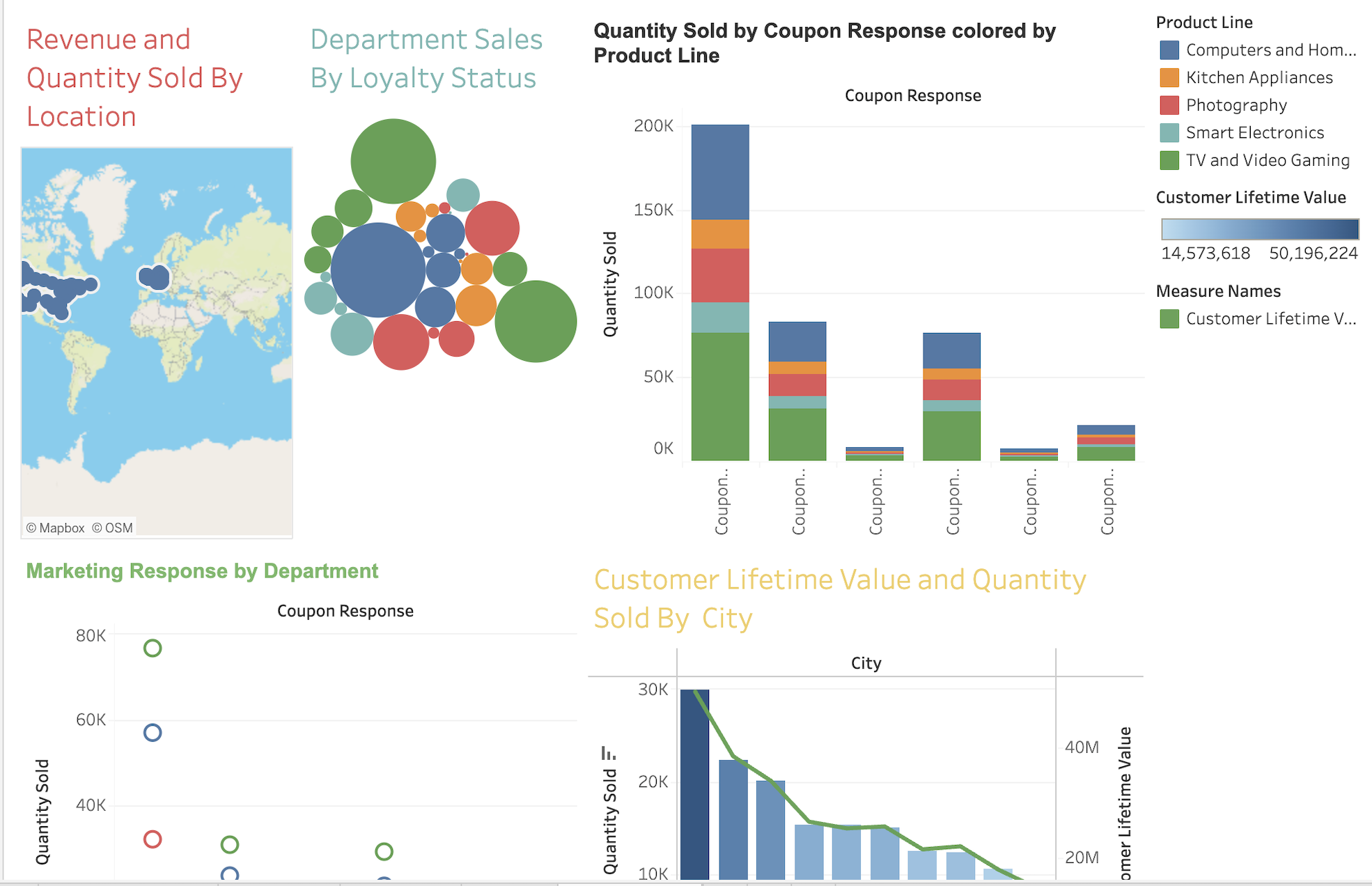Screen dimensions: 1372x886
Task: Select the Marketing Response by Department title
Action: pyautogui.click(x=202, y=571)
